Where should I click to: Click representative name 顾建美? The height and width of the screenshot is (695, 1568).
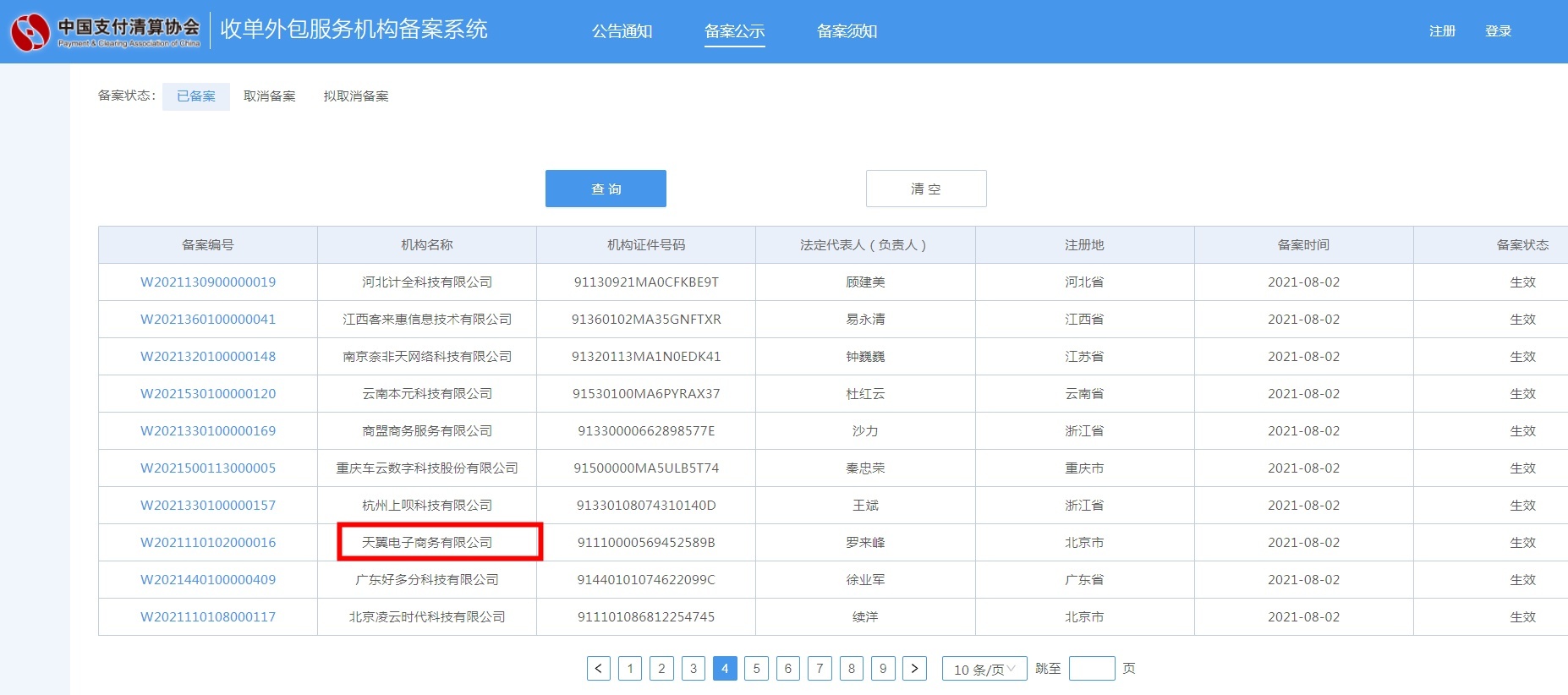point(865,282)
